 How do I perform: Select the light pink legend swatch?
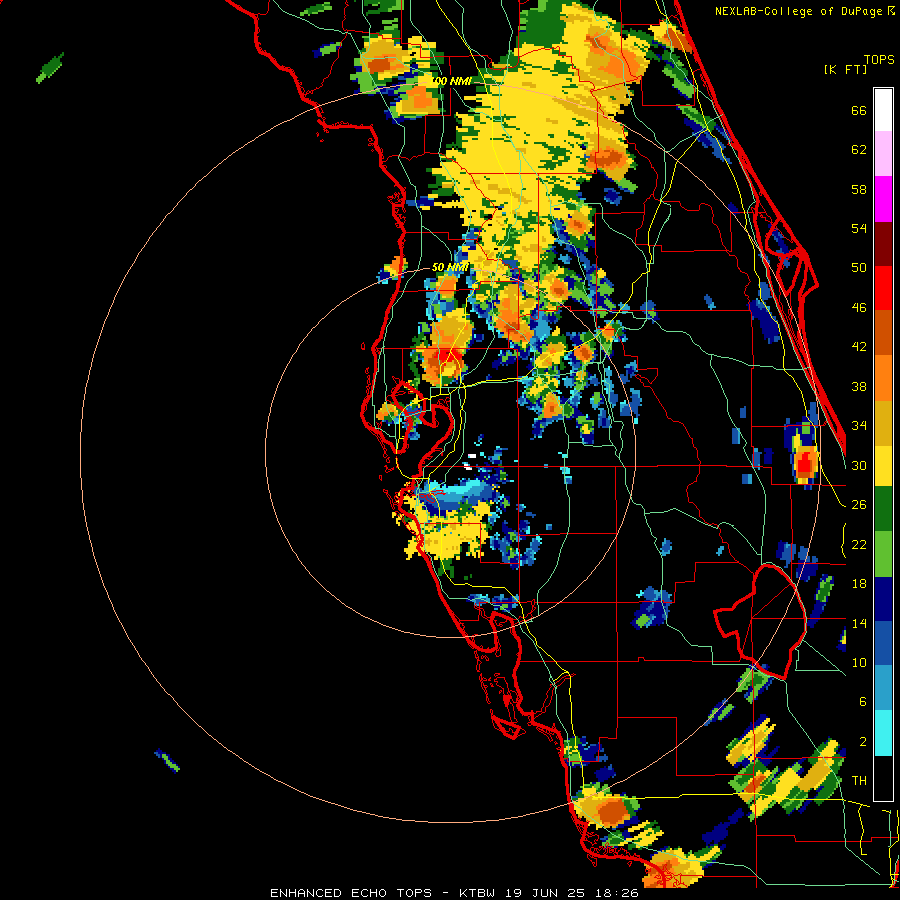click(x=883, y=154)
